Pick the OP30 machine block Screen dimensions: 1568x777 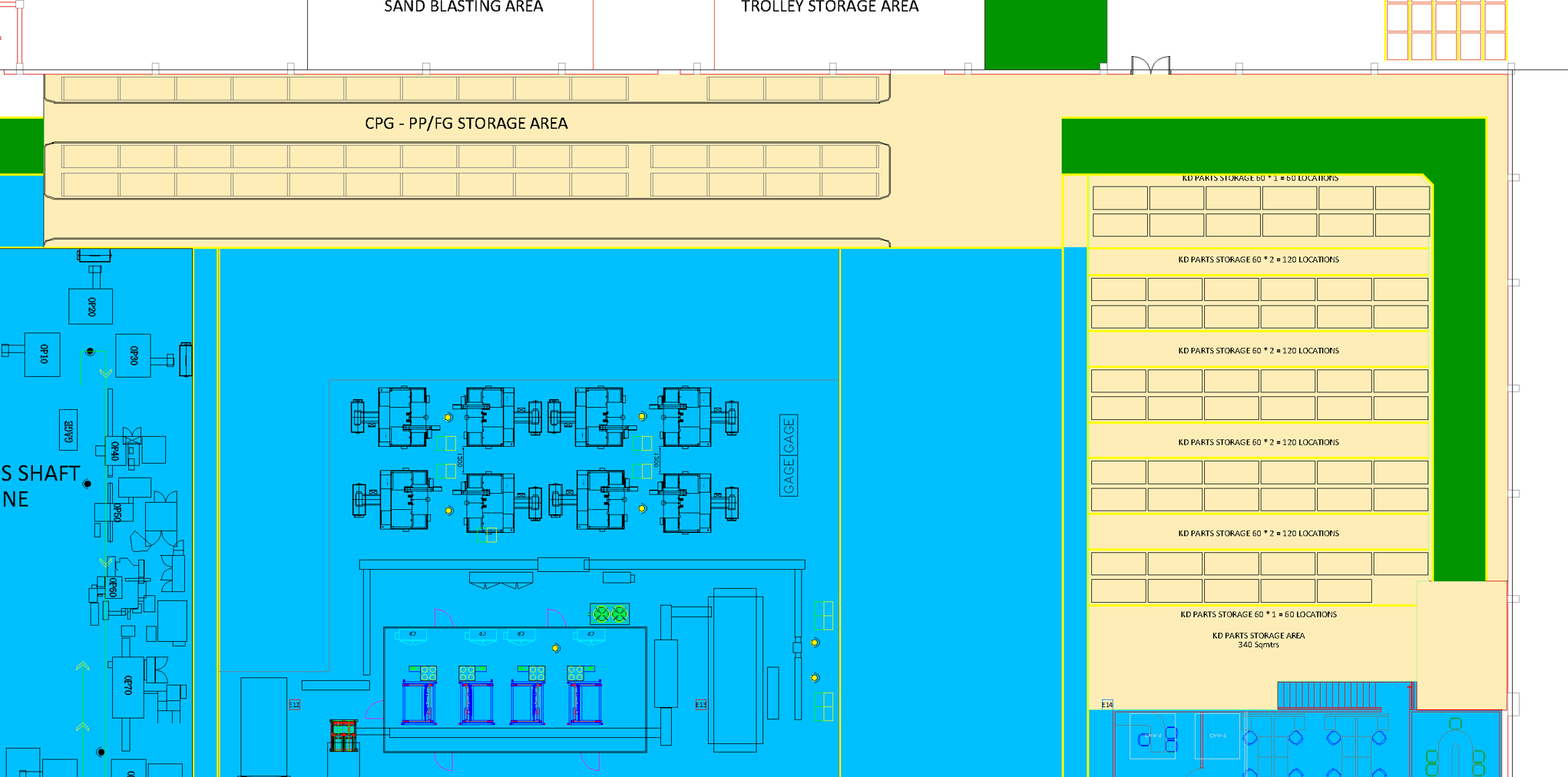133,355
